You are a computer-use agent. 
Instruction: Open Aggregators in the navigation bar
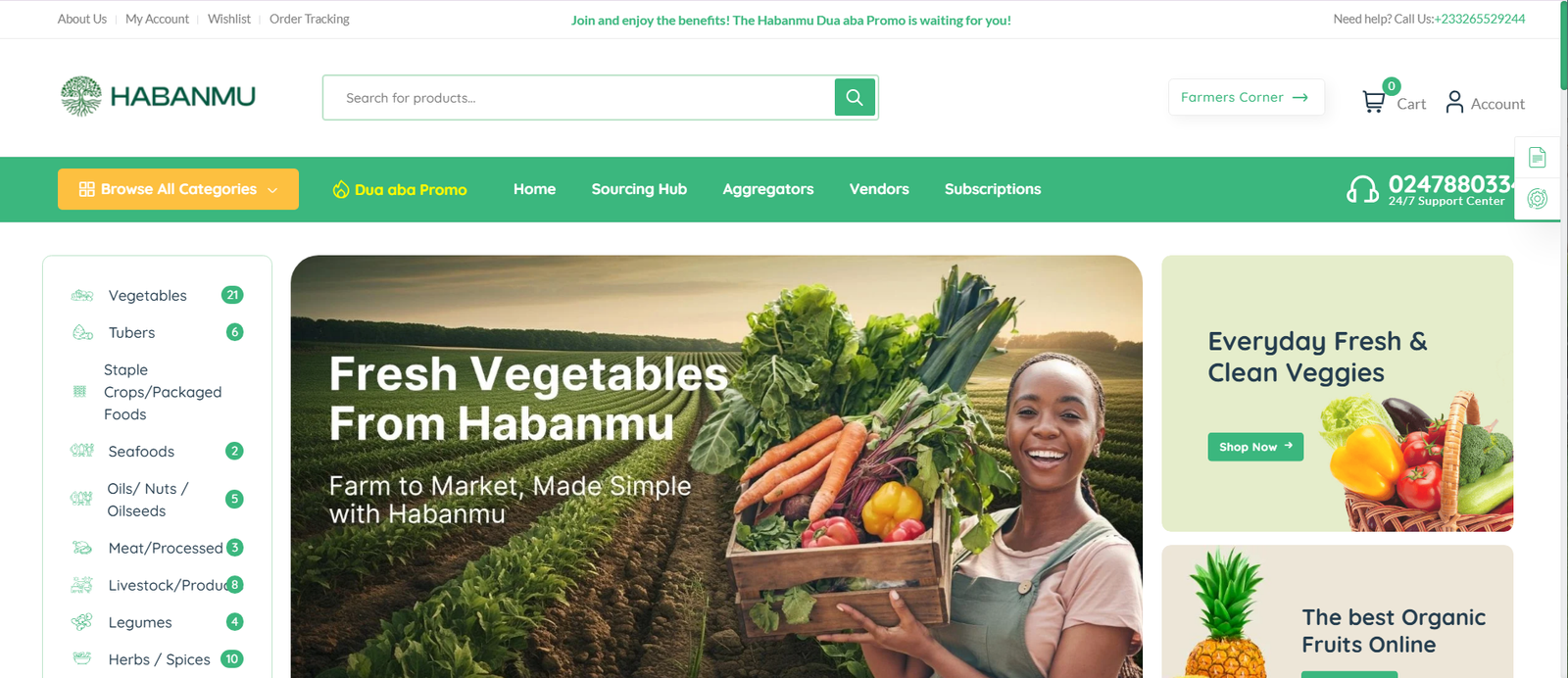768,189
